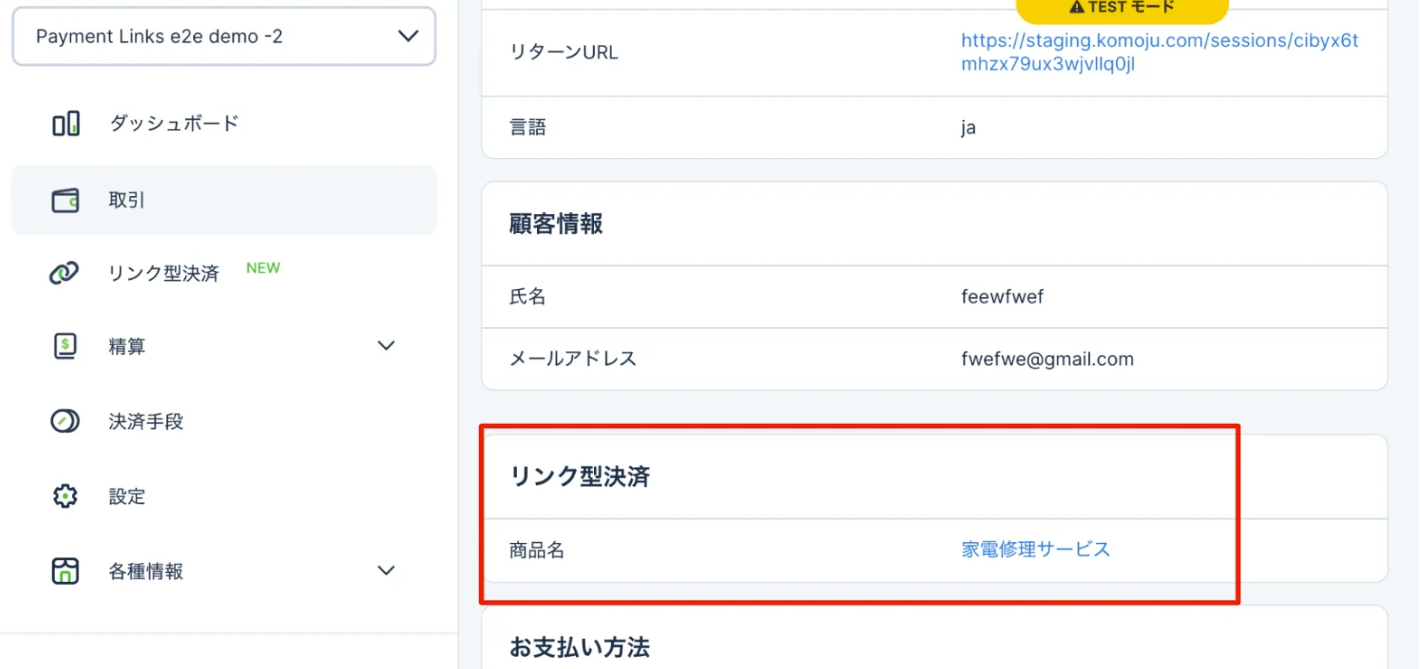Viewport: 1420px width, 669px height.
Task: Click the Dashboard bar-chart icon
Action: [65, 124]
